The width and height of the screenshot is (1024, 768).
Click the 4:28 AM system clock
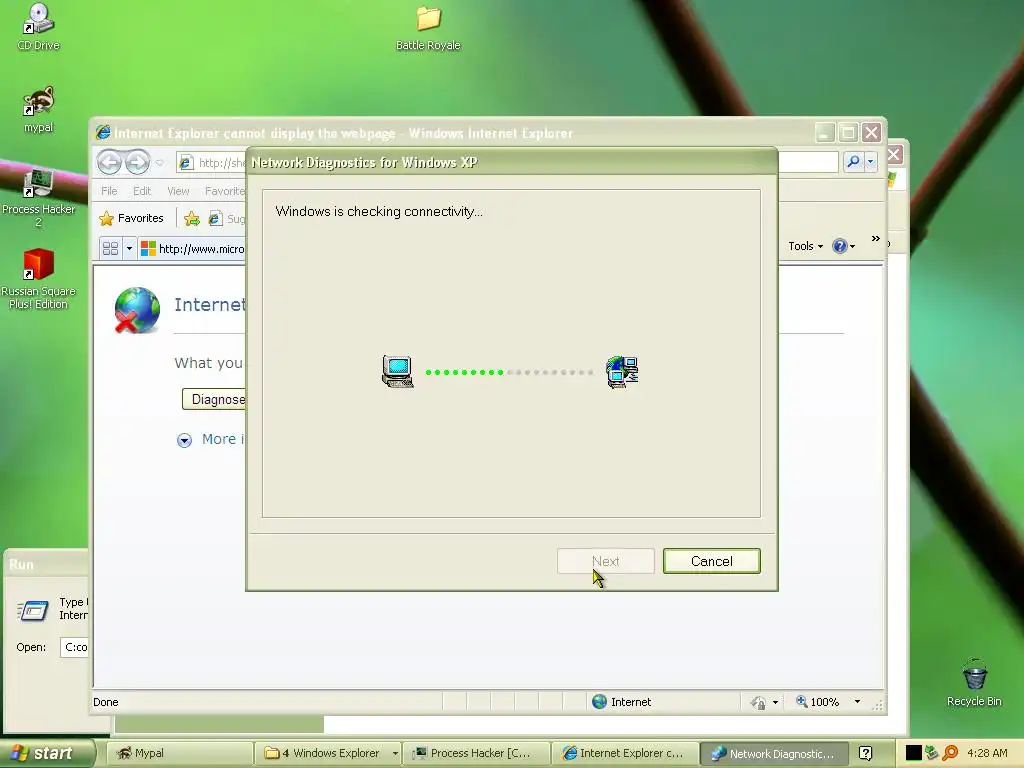click(987, 753)
